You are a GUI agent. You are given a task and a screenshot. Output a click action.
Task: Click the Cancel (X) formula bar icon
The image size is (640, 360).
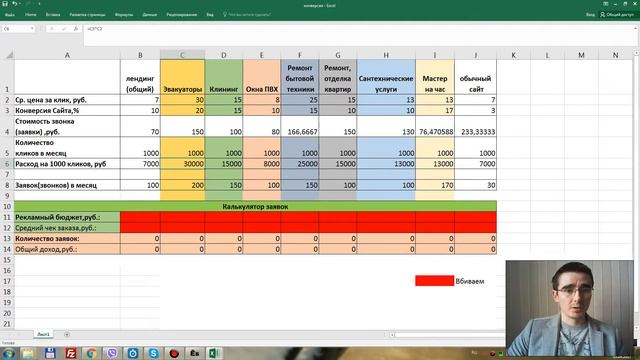[52, 29]
